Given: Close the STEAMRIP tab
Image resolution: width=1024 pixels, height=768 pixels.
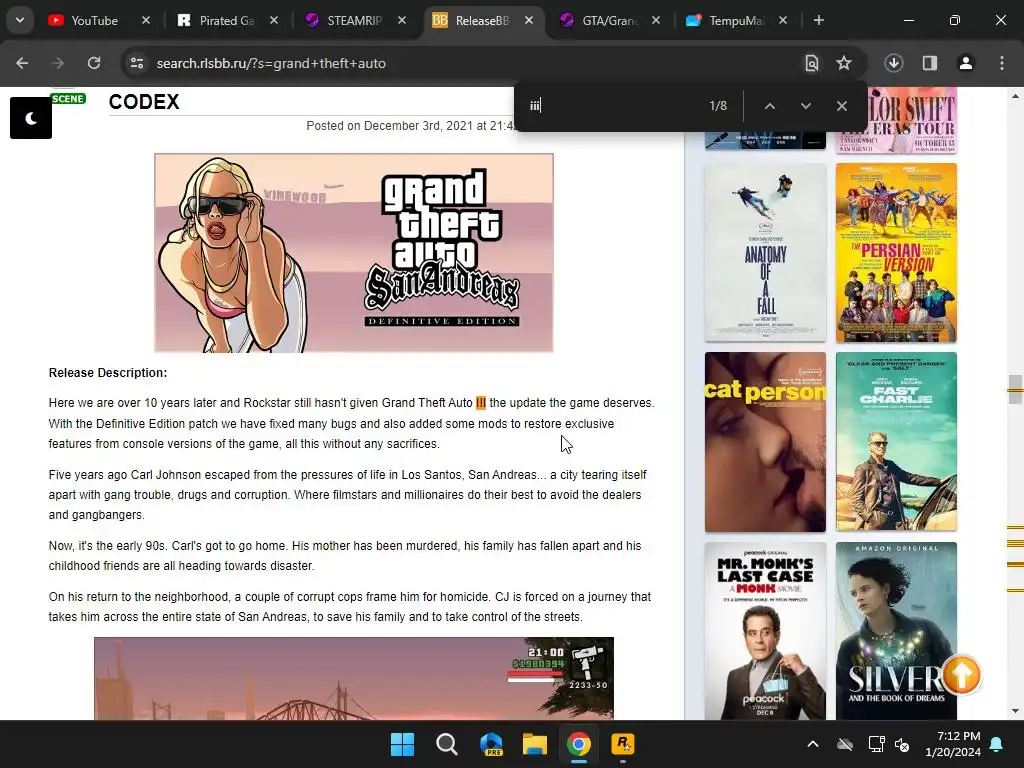Looking at the screenshot, I should 402,20.
